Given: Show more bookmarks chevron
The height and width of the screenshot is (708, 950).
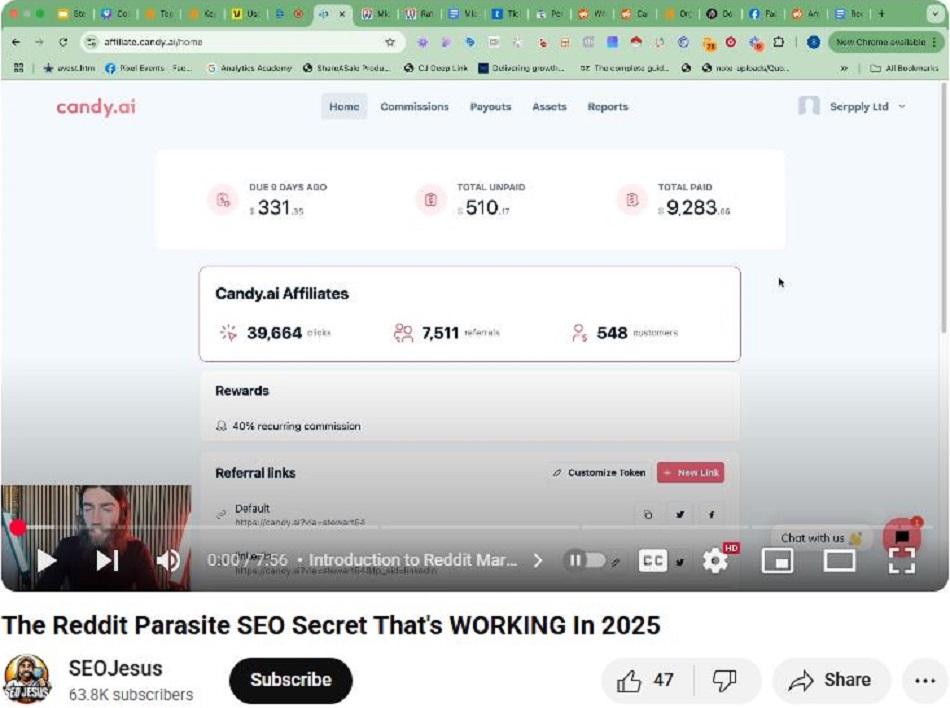Looking at the screenshot, I should 844,68.
